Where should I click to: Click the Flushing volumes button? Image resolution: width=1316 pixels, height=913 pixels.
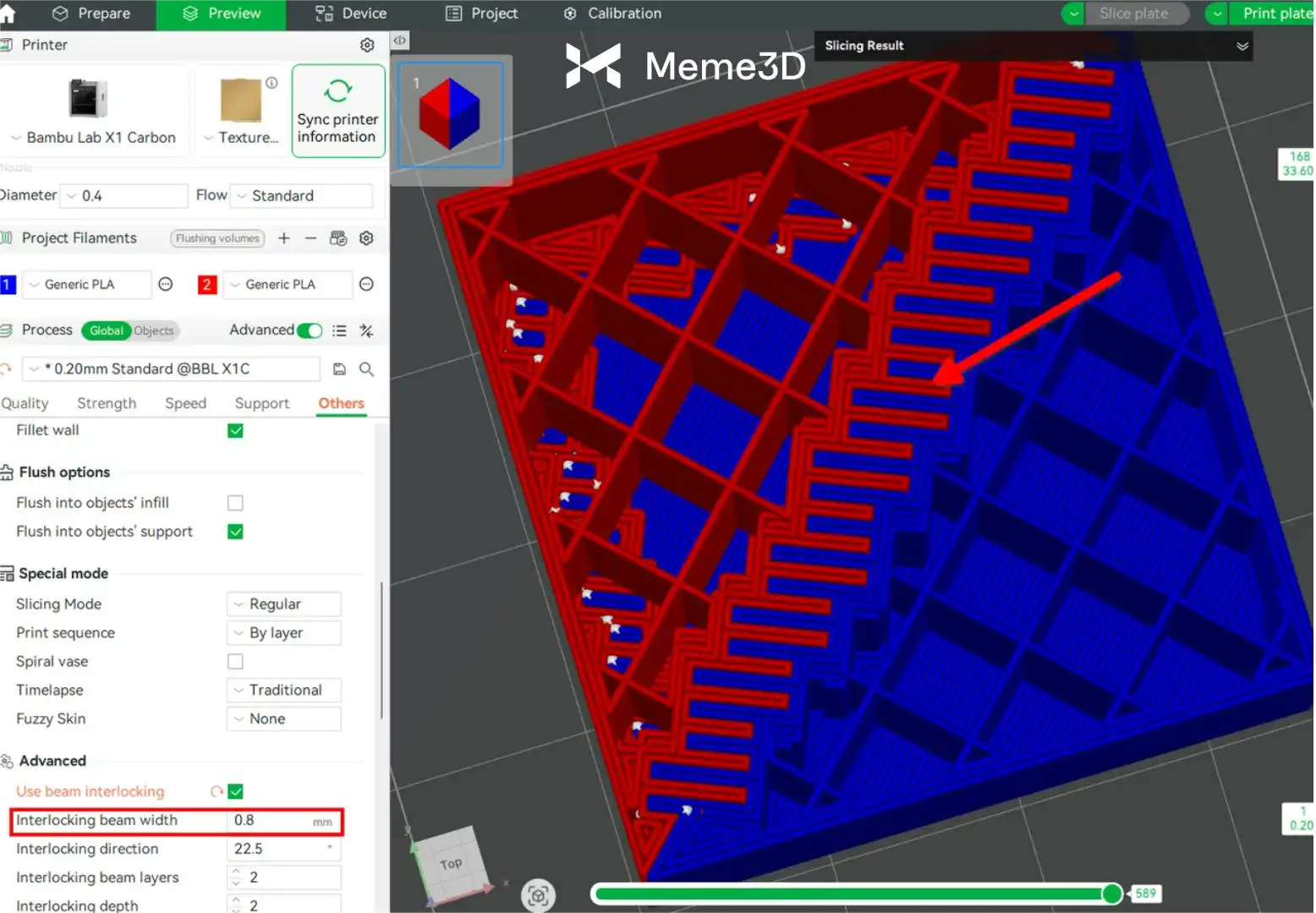pyautogui.click(x=217, y=238)
